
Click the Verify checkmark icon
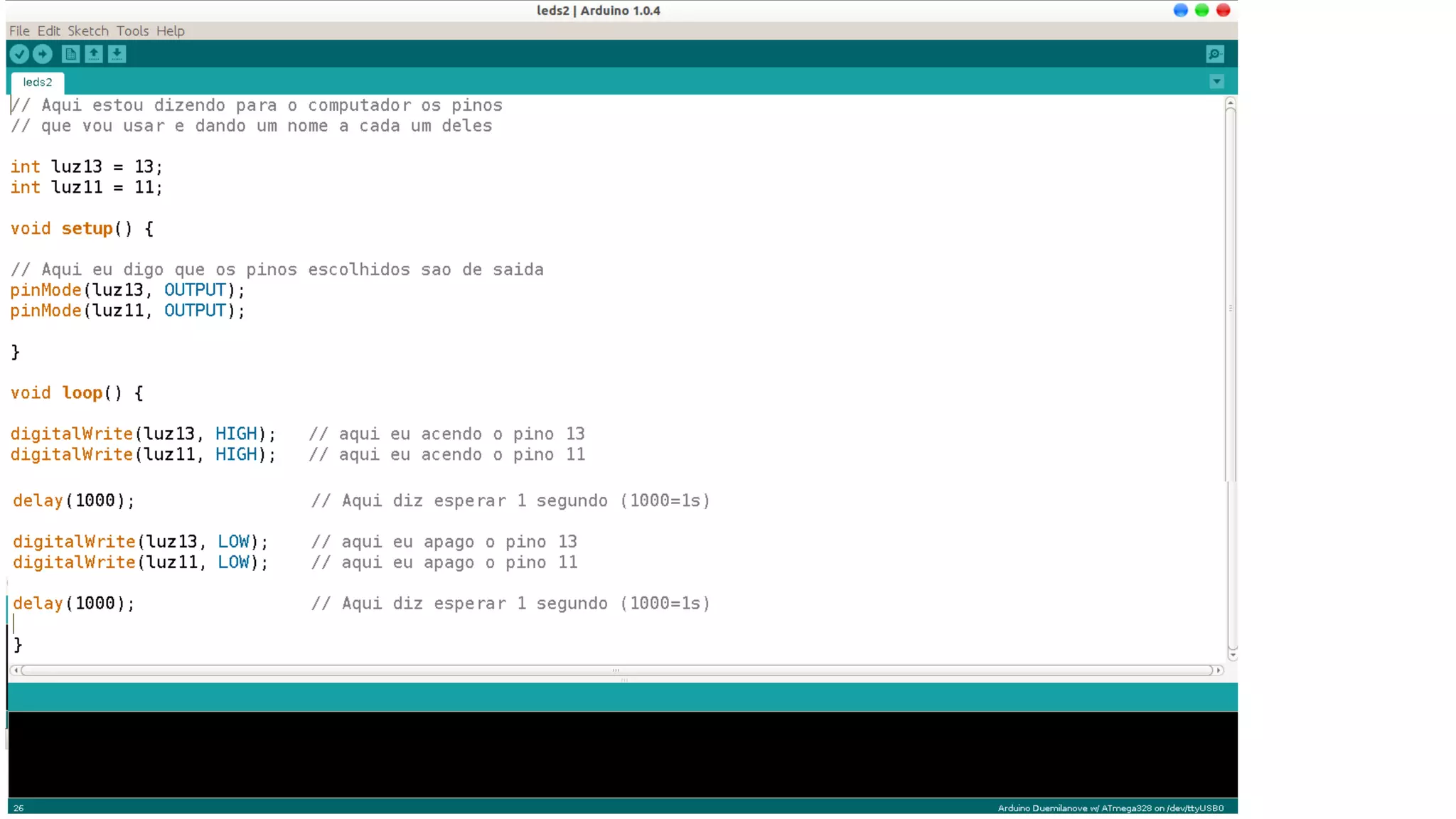click(19, 54)
